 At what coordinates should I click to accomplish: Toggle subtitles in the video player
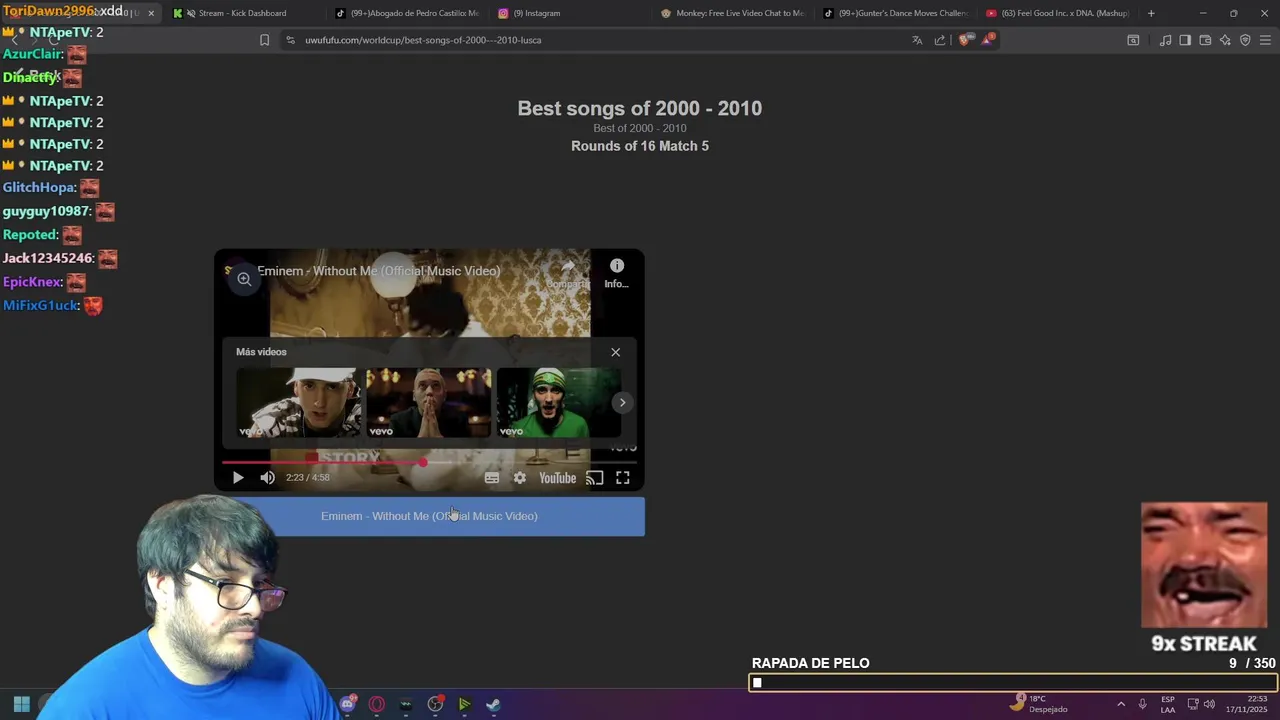pos(492,478)
